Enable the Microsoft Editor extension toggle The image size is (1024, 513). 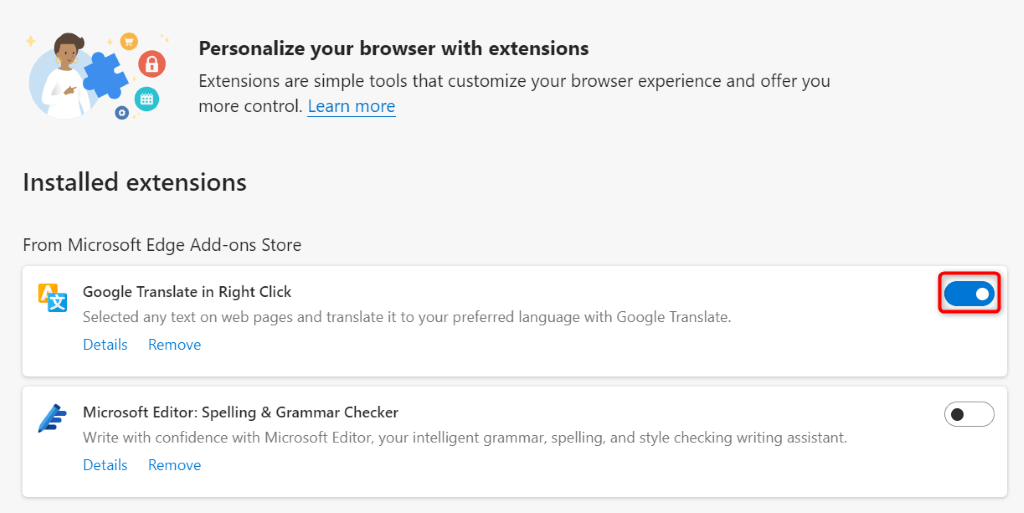(969, 414)
